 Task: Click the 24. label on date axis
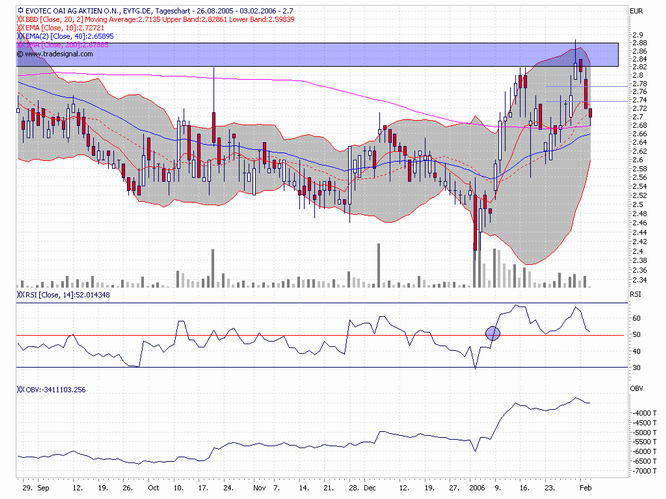click(x=228, y=488)
